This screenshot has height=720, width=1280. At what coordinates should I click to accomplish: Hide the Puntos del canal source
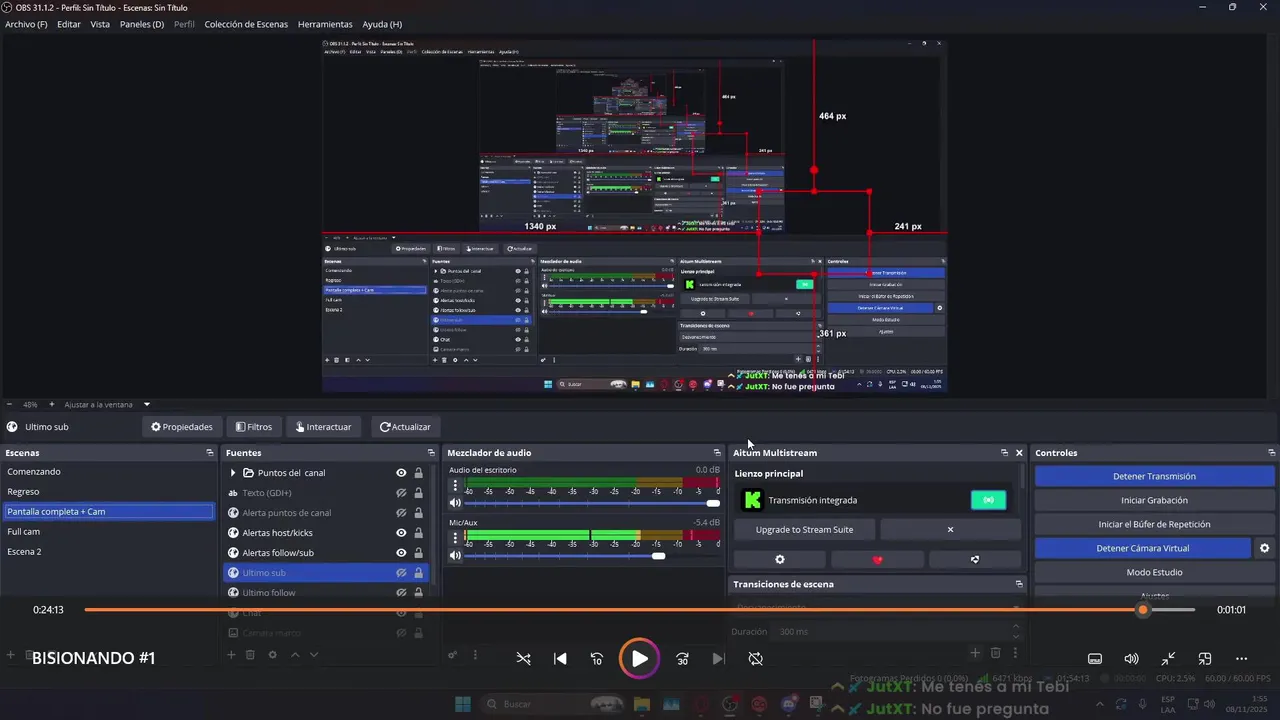[x=401, y=473]
